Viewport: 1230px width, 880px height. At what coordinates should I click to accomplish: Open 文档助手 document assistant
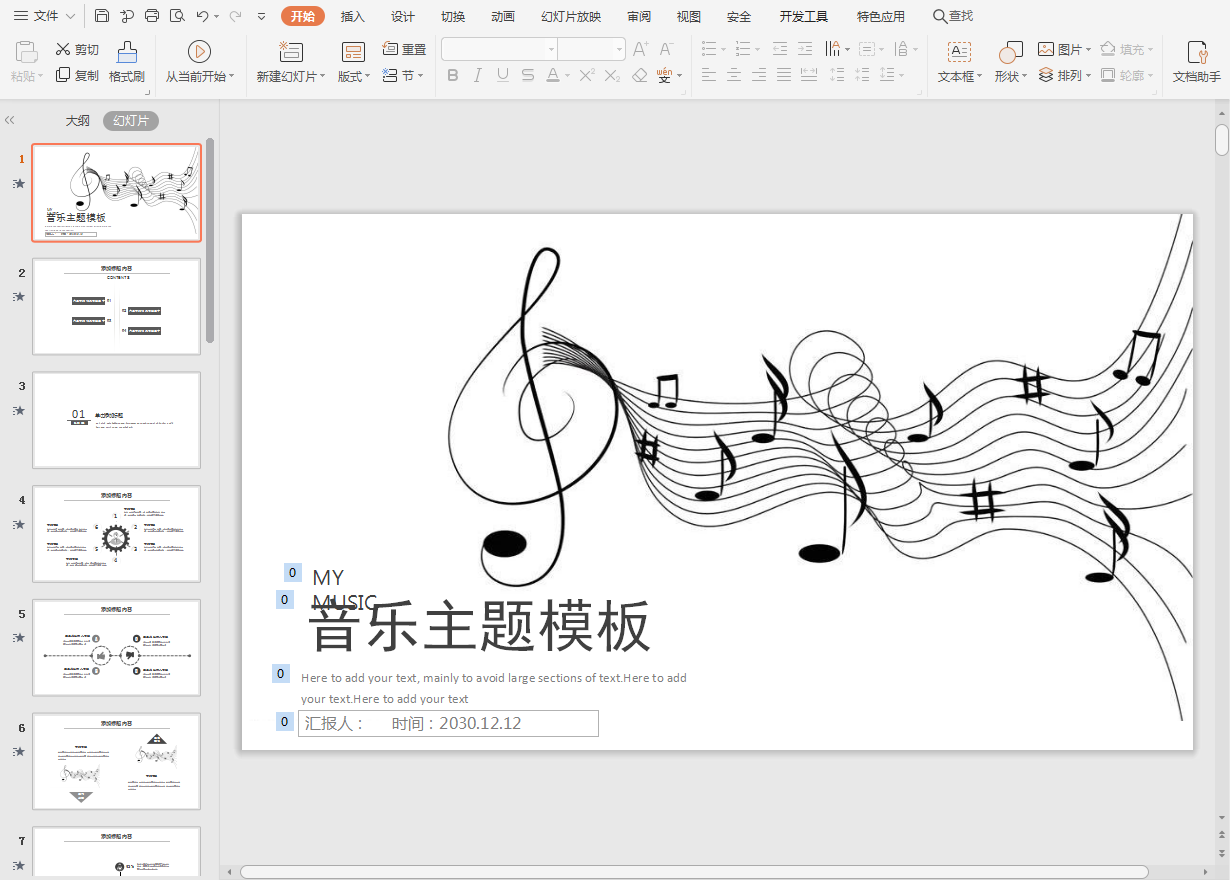1196,52
